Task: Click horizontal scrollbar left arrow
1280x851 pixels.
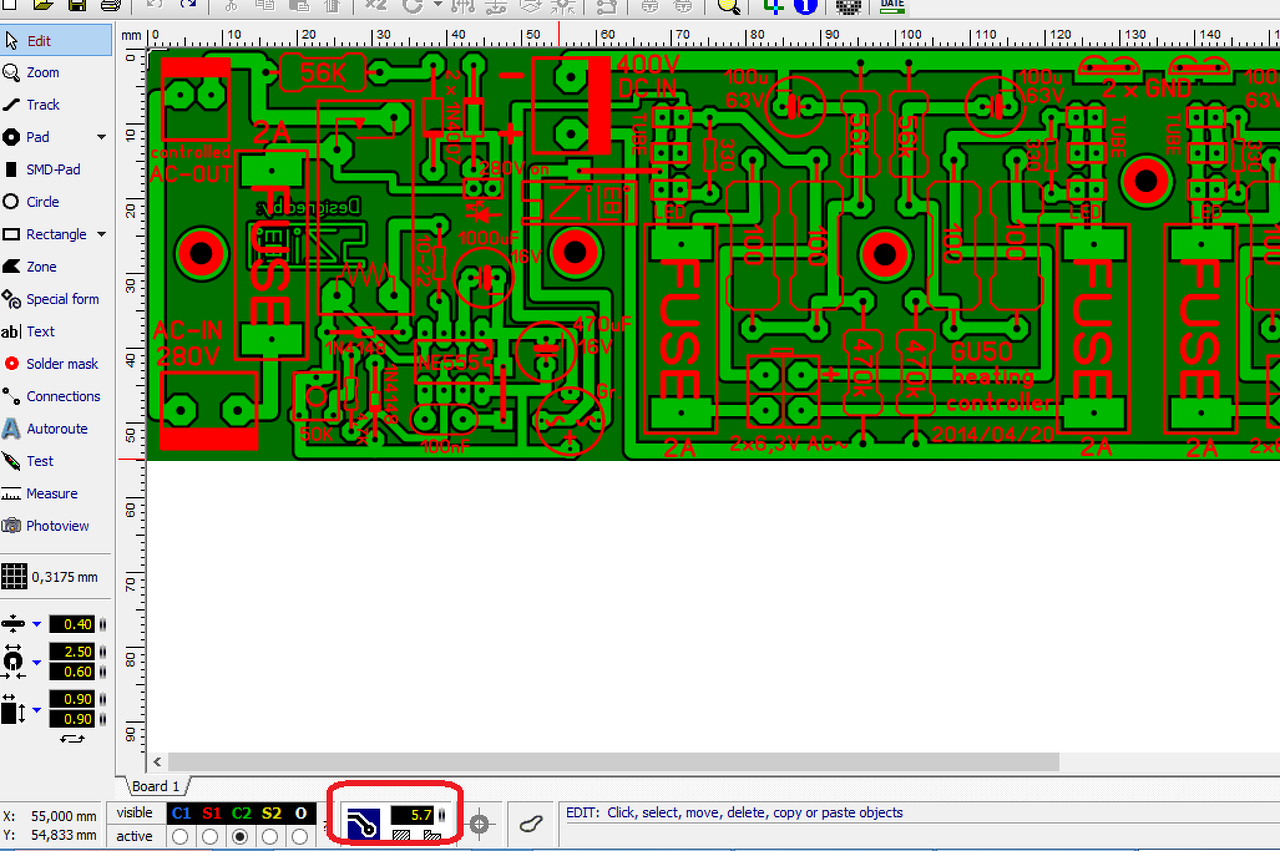Action: coord(157,762)
